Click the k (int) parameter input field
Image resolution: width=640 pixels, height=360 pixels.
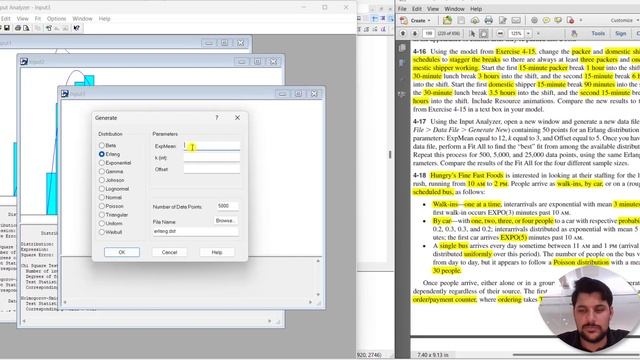pyautogui.click(x=211, y=157)
